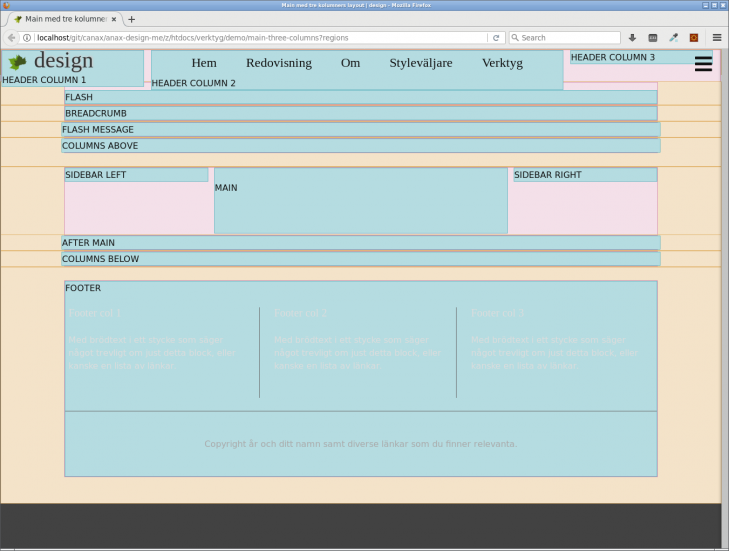The image size is (729, 551).
Task: Go to Redovisning in the navbar
Action: [x=279, y=63]
